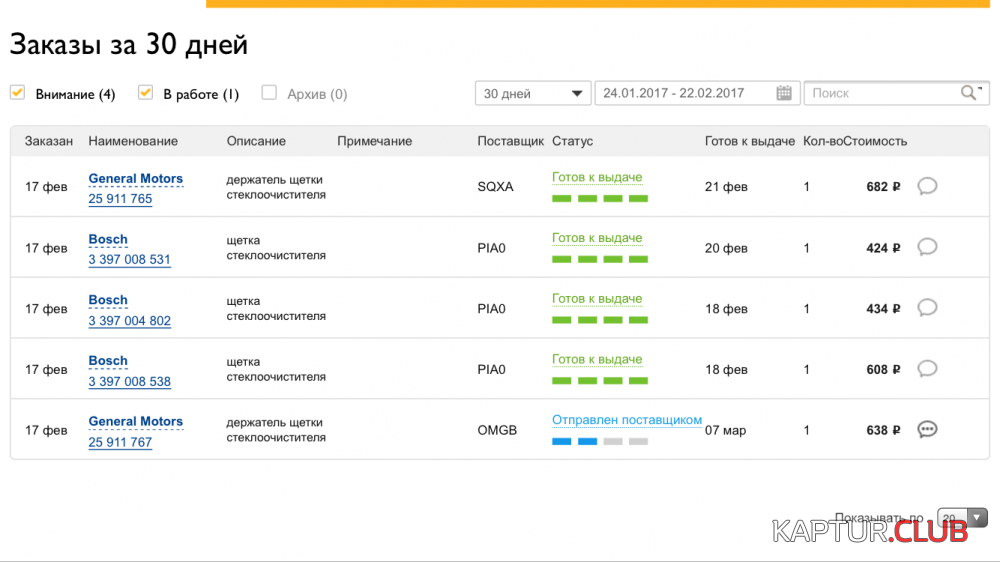Click the Примечание column header
The height and width of the screenshot is (562, 1000).
(x=374, y=141)
